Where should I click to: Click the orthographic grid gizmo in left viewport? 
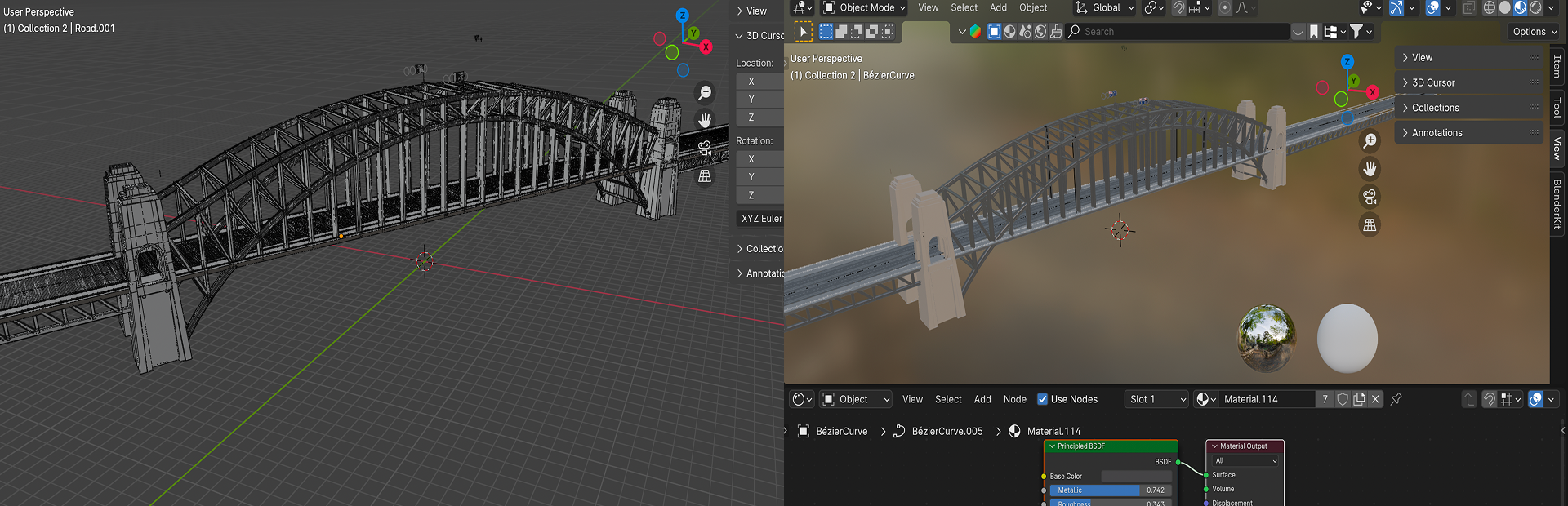705,176
